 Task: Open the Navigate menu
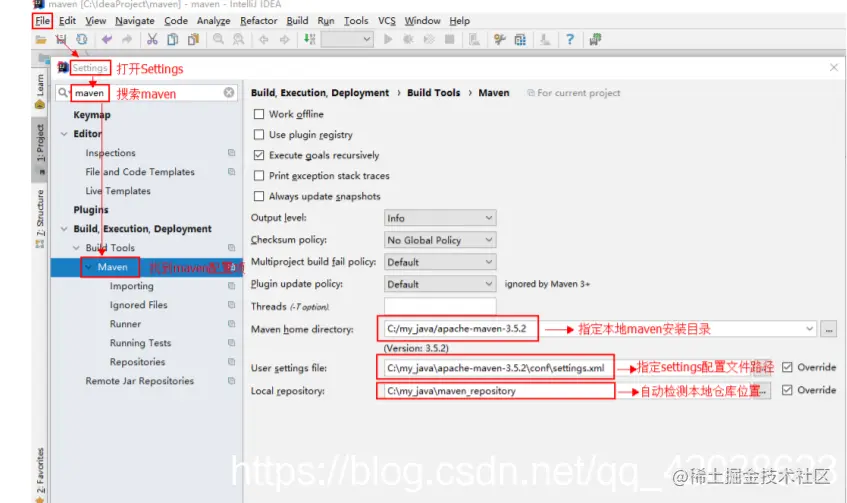[x=135, y=21]
